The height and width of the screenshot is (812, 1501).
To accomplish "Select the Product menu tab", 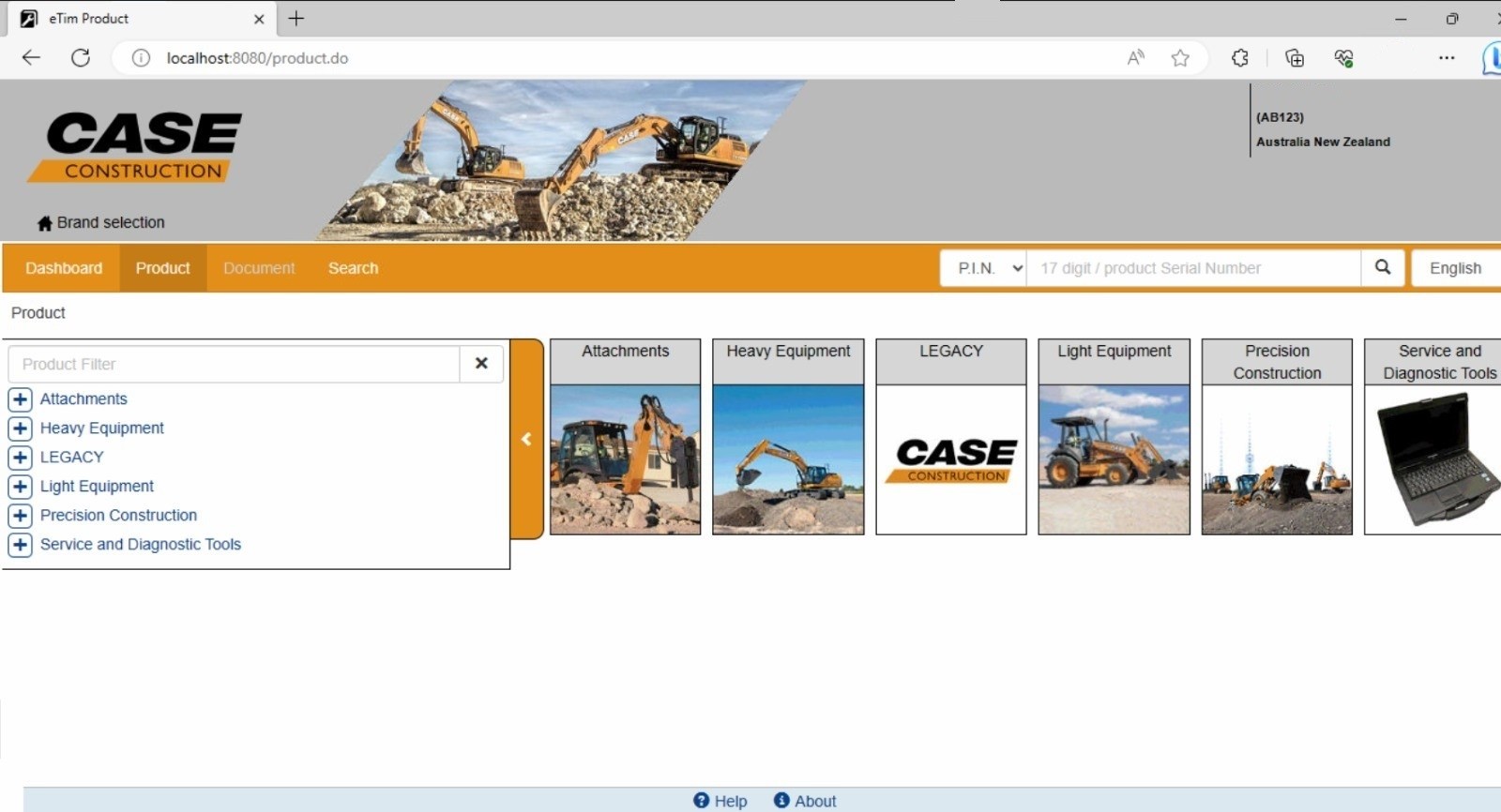I will click(162, 268).
